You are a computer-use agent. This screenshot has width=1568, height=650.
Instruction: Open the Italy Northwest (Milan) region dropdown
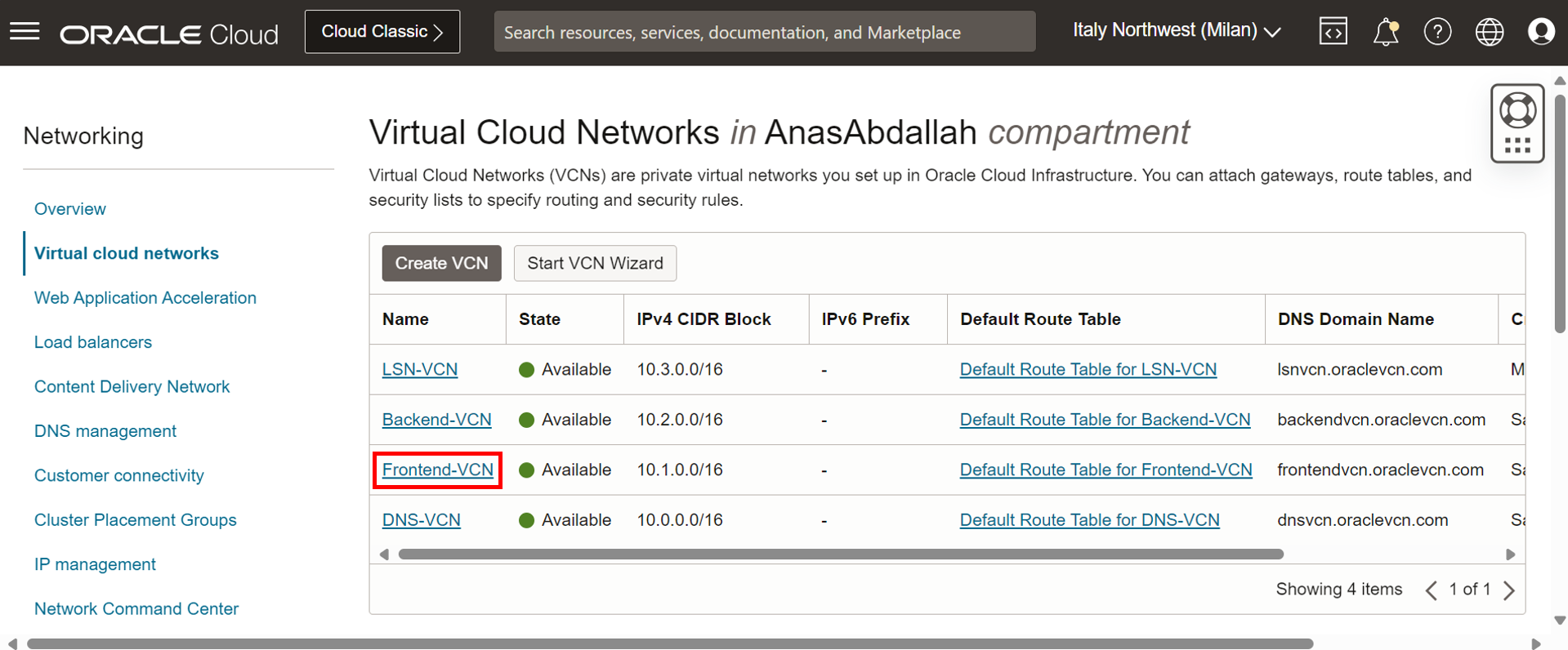coord(1176,31)
